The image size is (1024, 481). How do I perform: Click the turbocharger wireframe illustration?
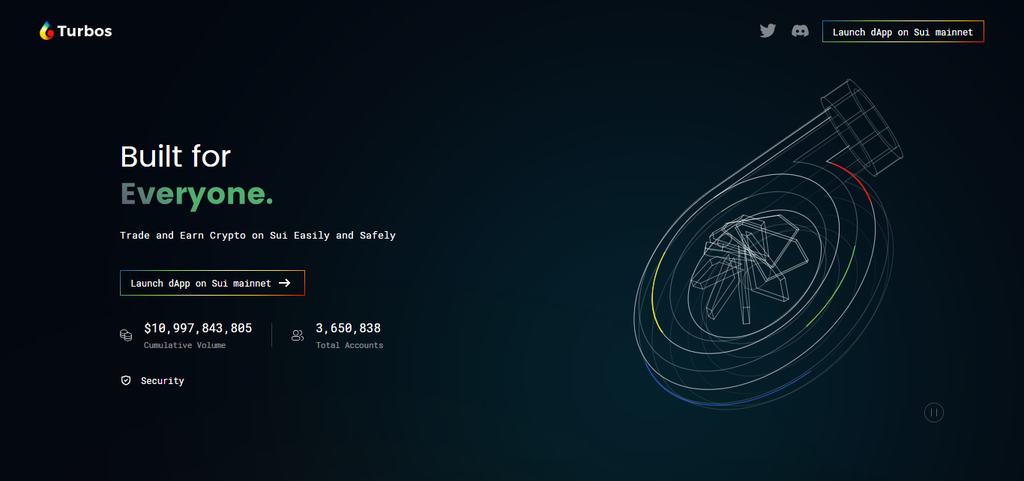tap(769, 245)
